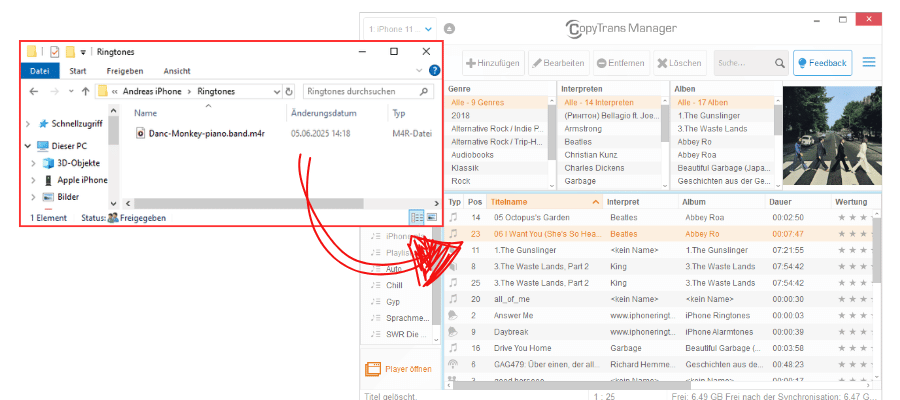Click the bell icon in the Daybreak row
This screenshot has height=400, width=900.
[x=453, y=332]
